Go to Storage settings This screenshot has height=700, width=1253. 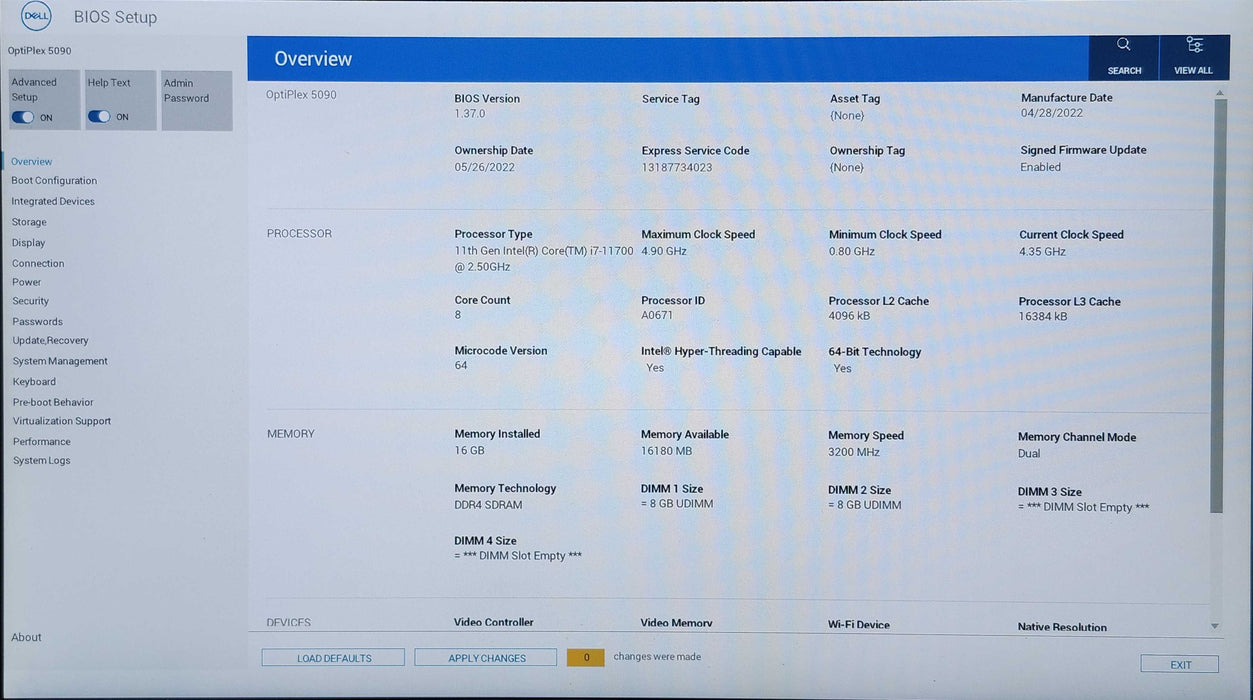[29, 222]
